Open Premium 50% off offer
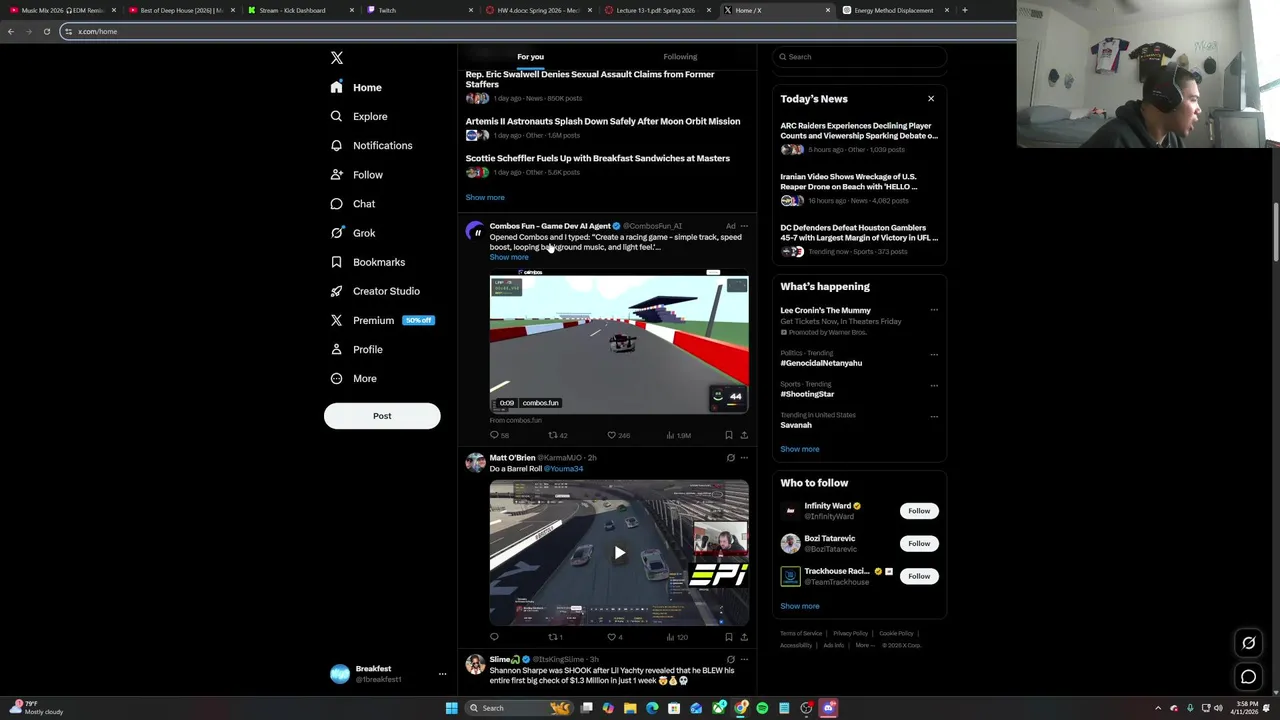 tap(382, 320)
